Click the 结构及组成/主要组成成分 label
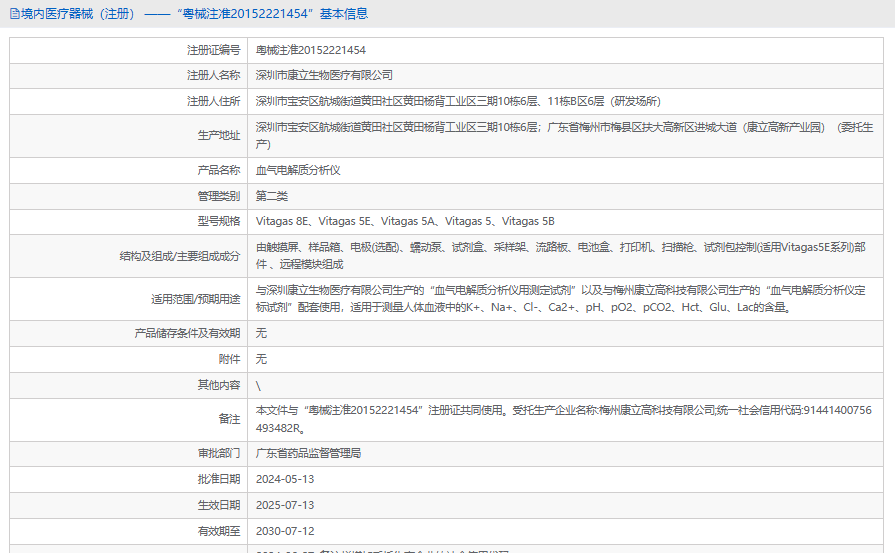This screenshot has width=895, height=553. pyautogui.click(x=180, y=256)
